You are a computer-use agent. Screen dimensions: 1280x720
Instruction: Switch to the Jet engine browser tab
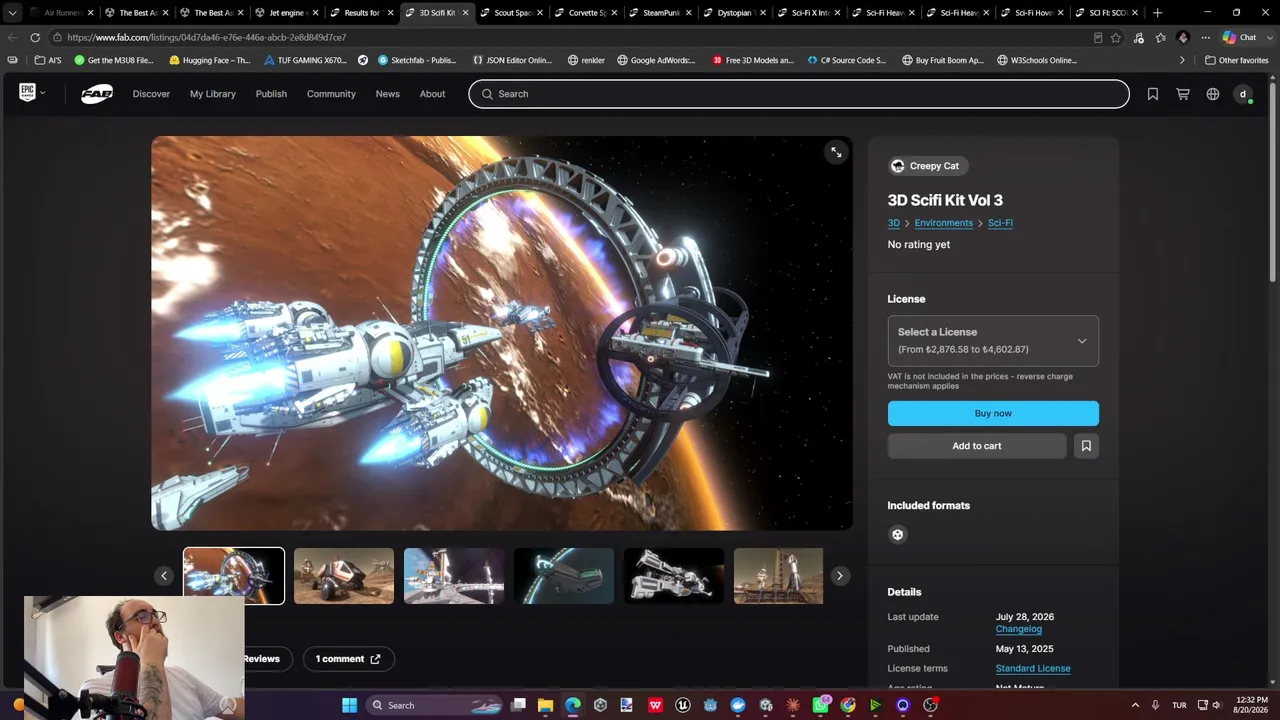coord(285,13)
